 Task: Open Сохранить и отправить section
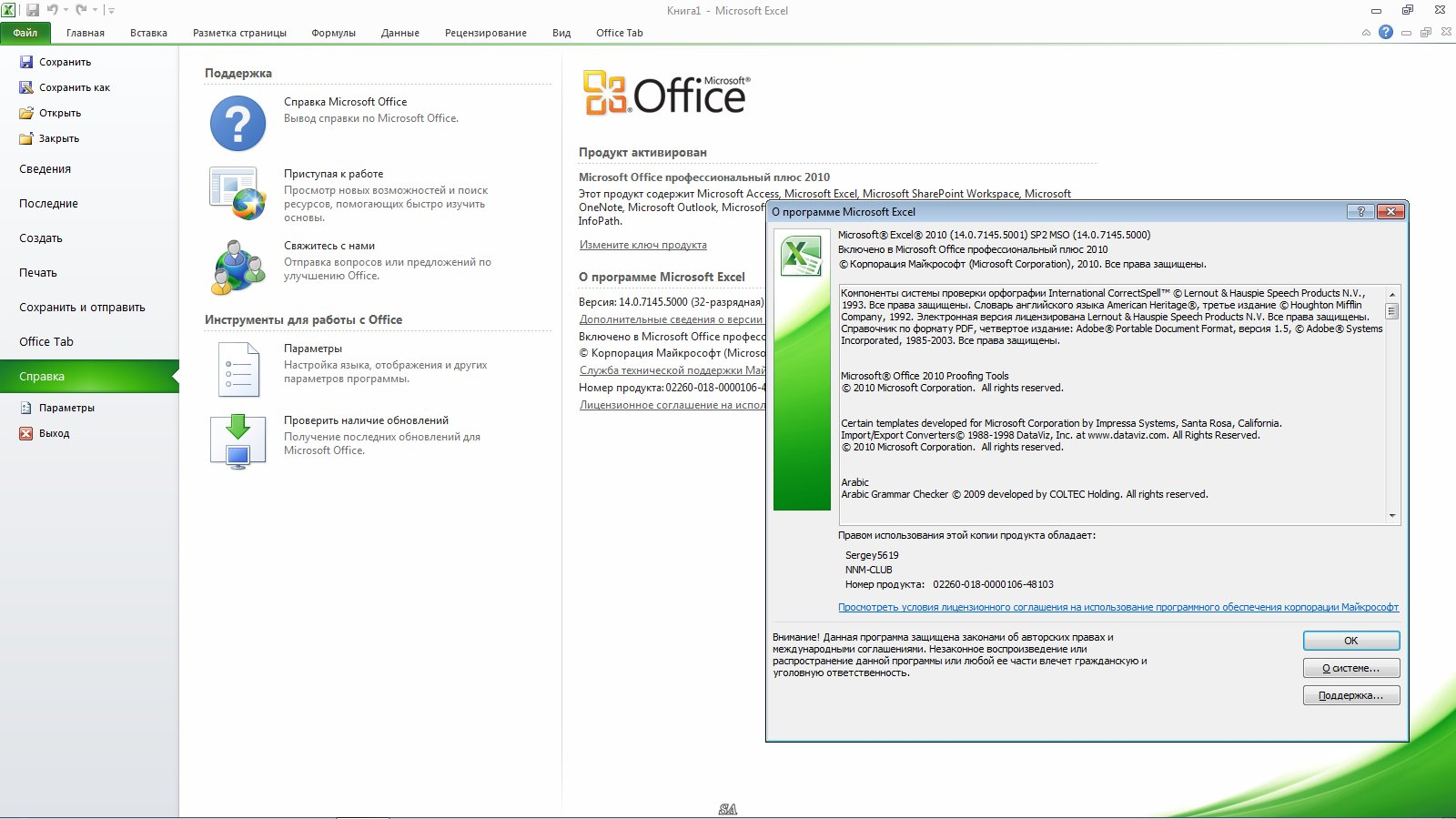click(x=82, y=308)
